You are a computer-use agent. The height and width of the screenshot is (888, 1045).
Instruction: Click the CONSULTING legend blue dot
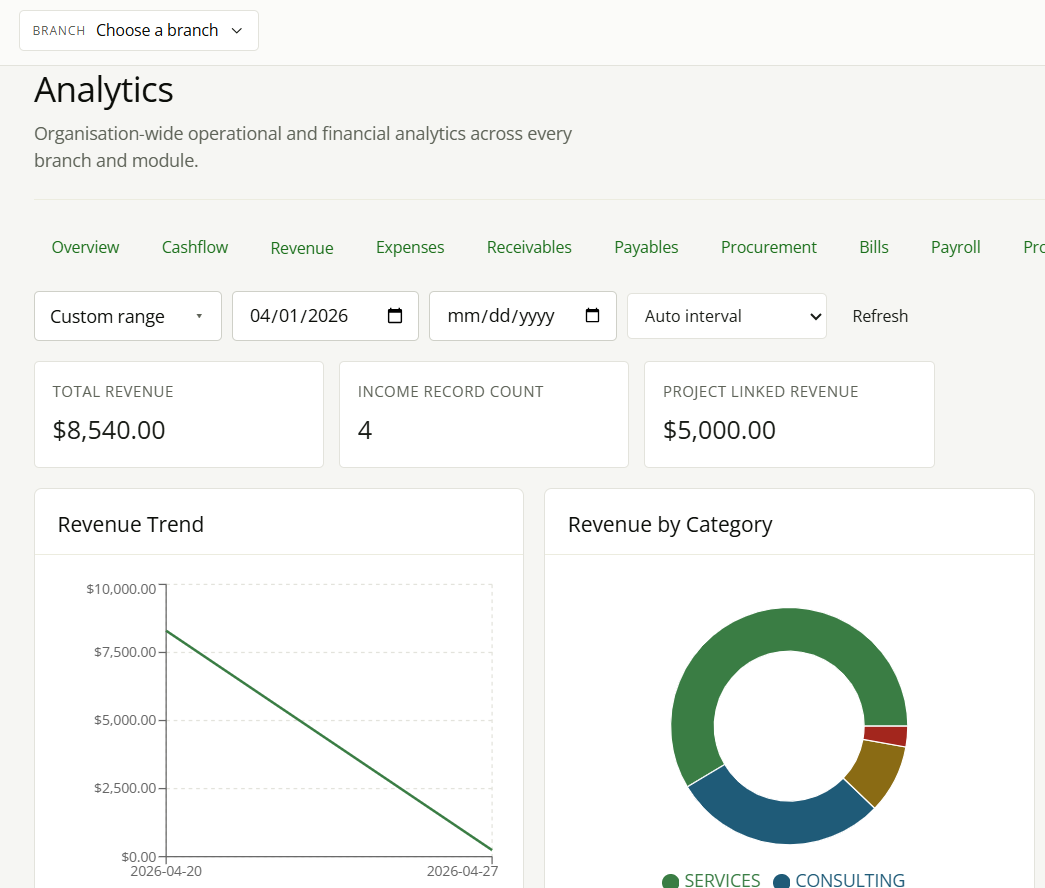coord(781,881)
